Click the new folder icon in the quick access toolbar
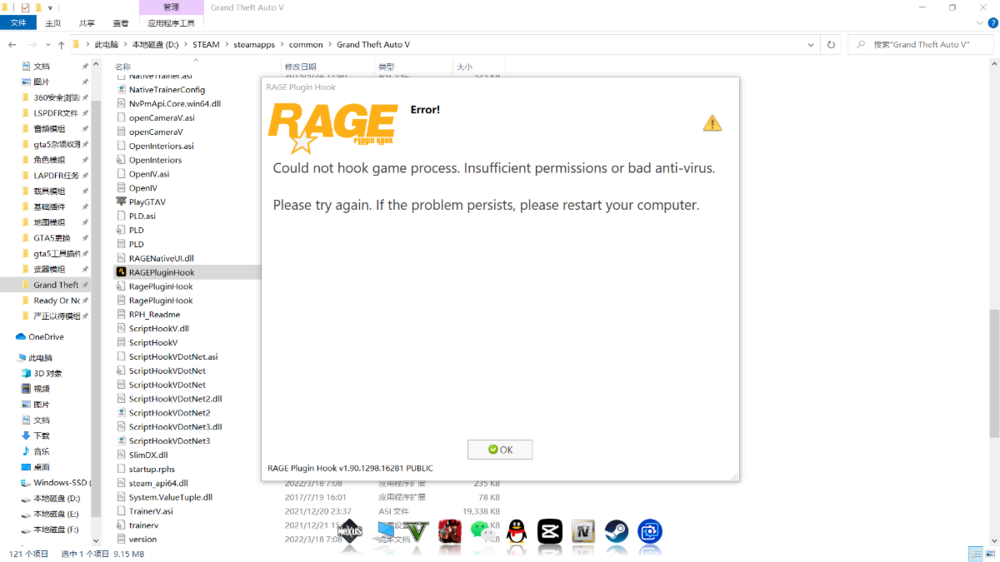This screenshot has width=1000, height=562. tap(38, 8)
